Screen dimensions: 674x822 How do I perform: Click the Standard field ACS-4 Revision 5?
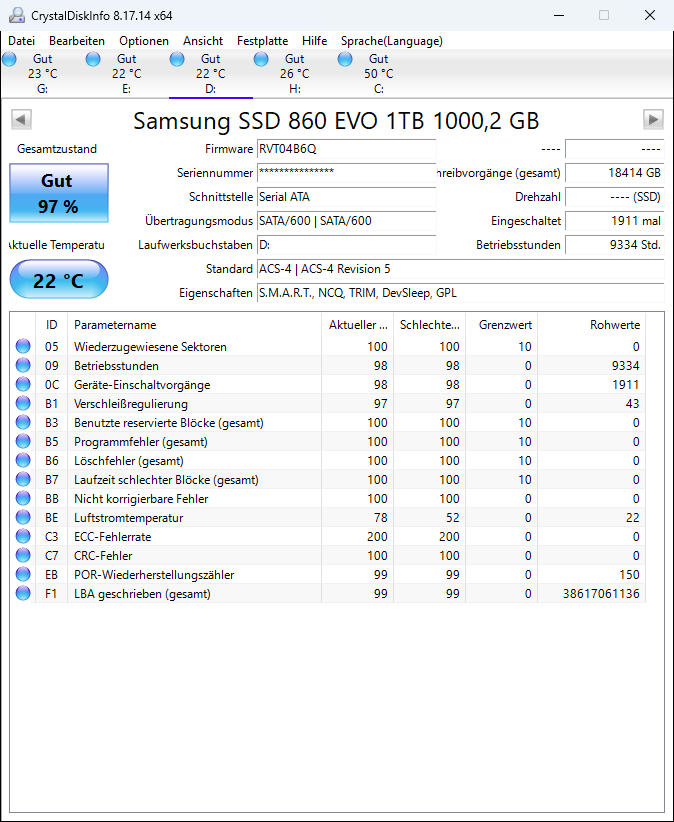[x=461, y=269]
